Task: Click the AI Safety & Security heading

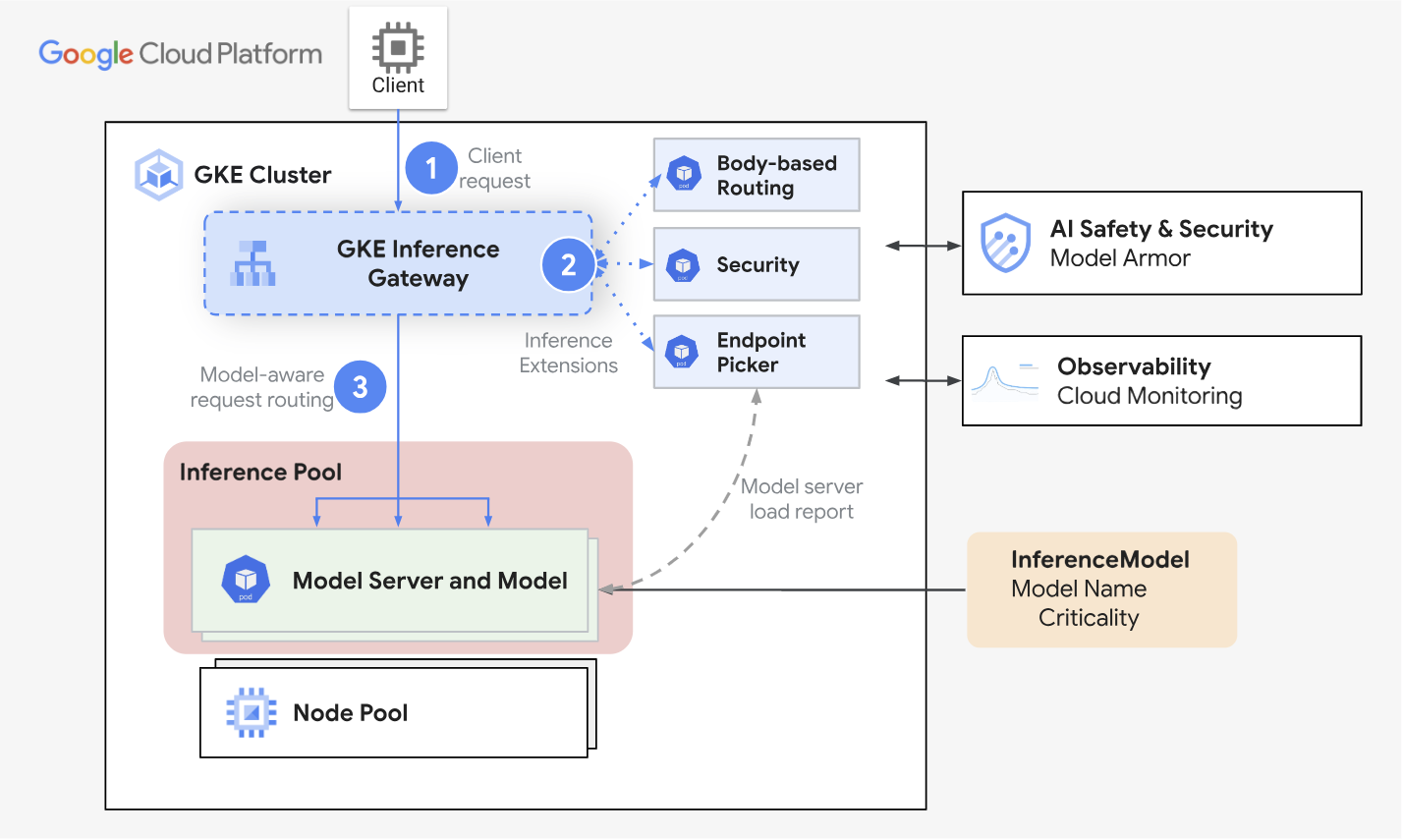Action: pyautogui.click(x=1161, y=229)
